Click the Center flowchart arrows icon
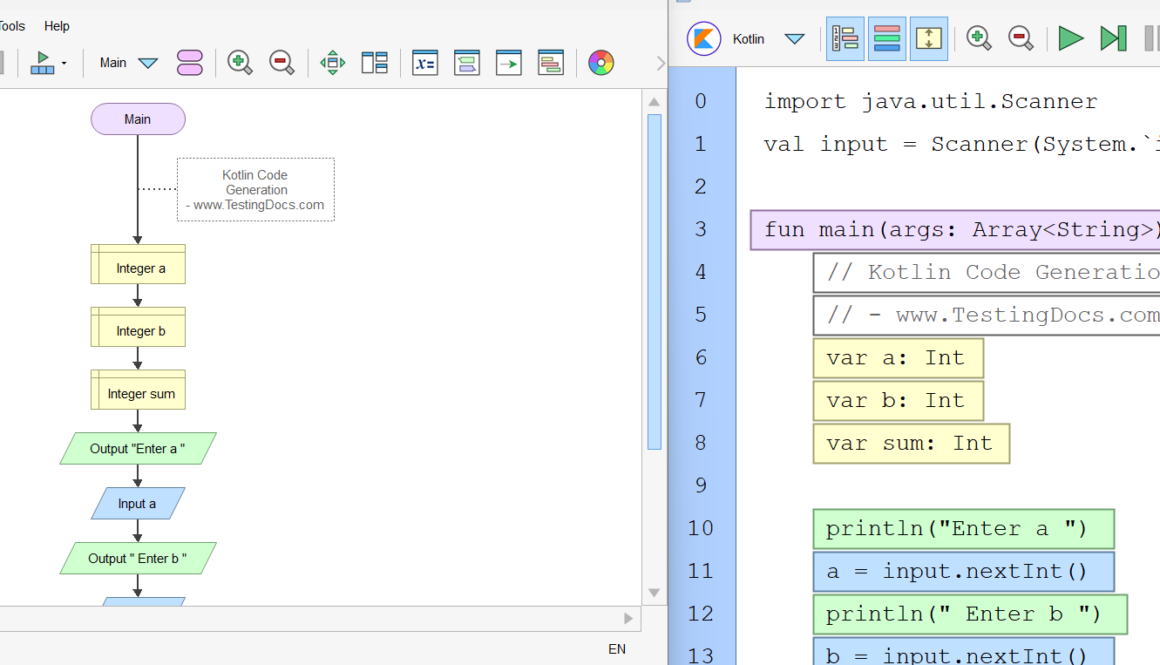Viewport: 1160px width, 665px height. tap(333, 63)
